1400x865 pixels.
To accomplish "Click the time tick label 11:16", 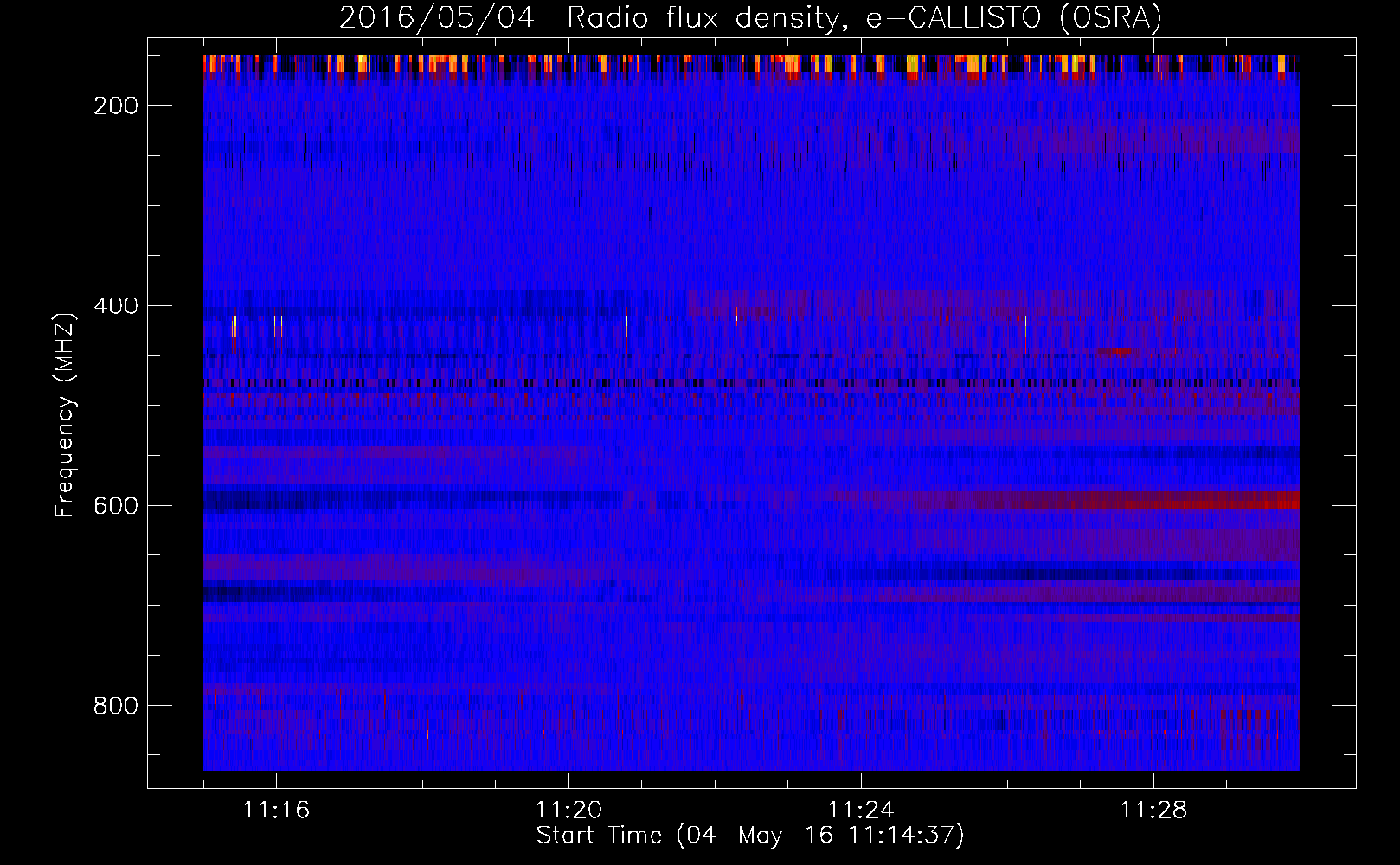I will click(276, 810).
